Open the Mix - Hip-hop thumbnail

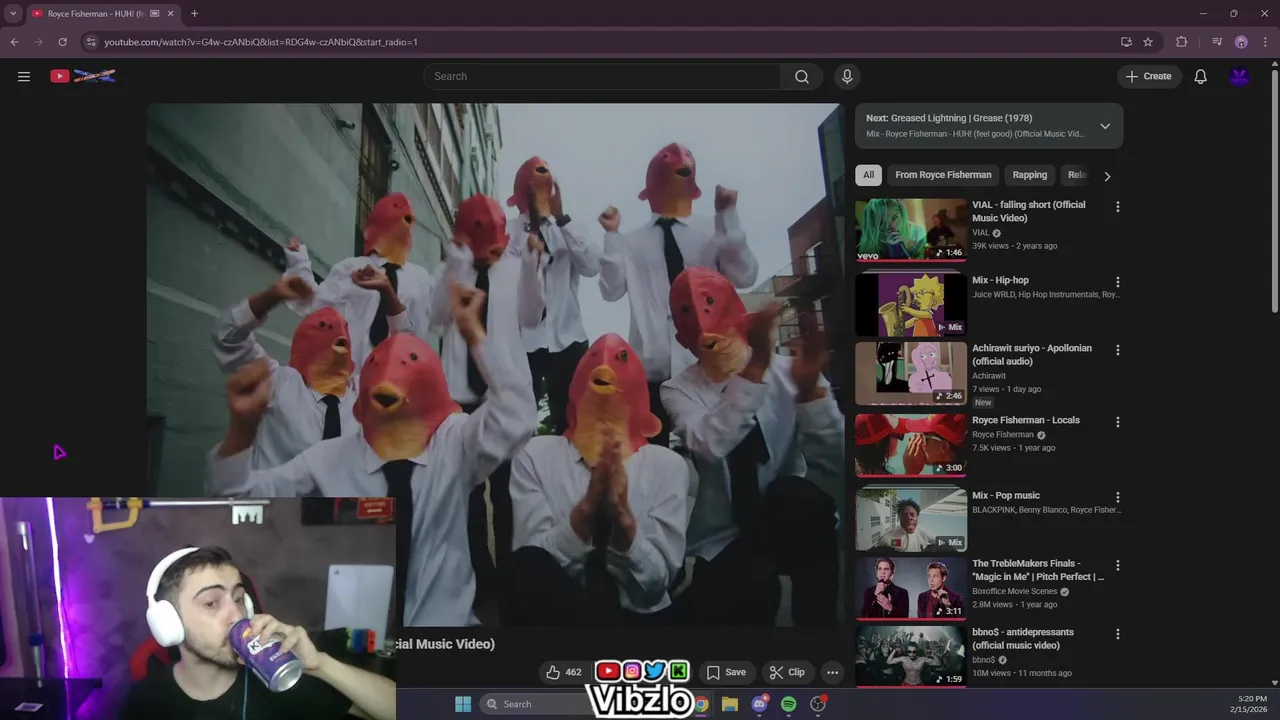[x=911, y=304]
